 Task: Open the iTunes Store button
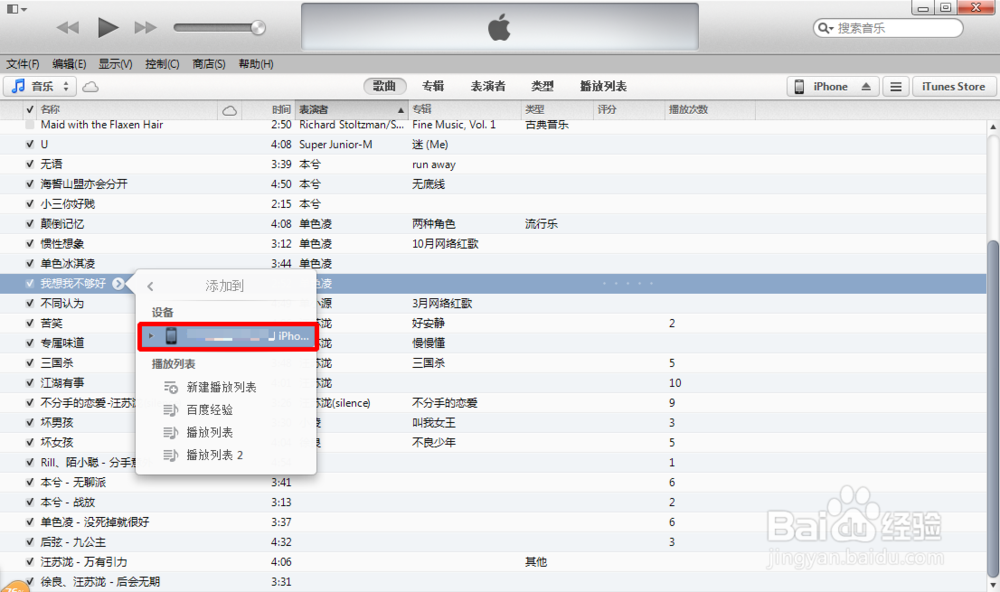tap(953, 86)
